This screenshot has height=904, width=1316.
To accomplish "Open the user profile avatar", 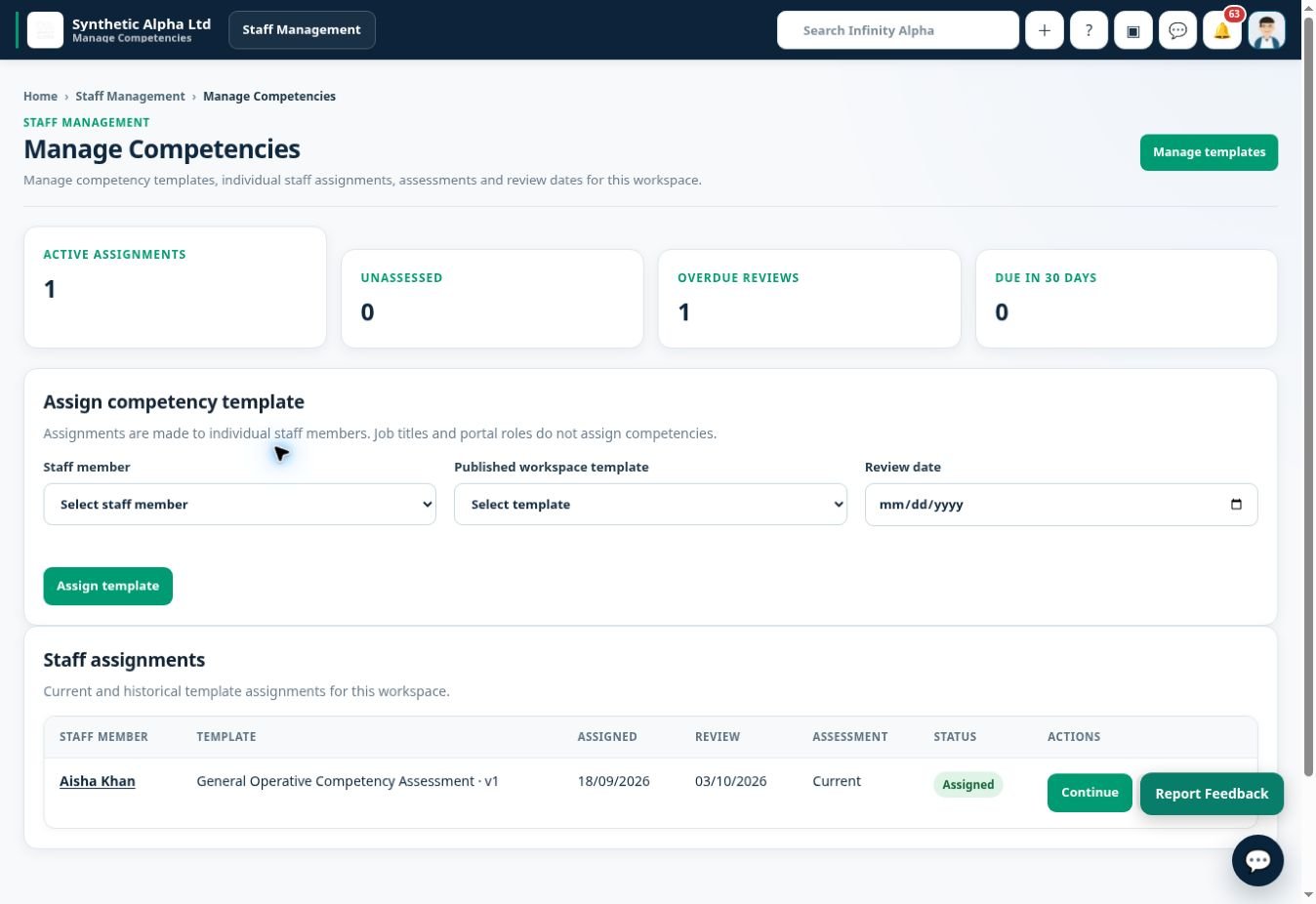I will tap(1266, 30).
